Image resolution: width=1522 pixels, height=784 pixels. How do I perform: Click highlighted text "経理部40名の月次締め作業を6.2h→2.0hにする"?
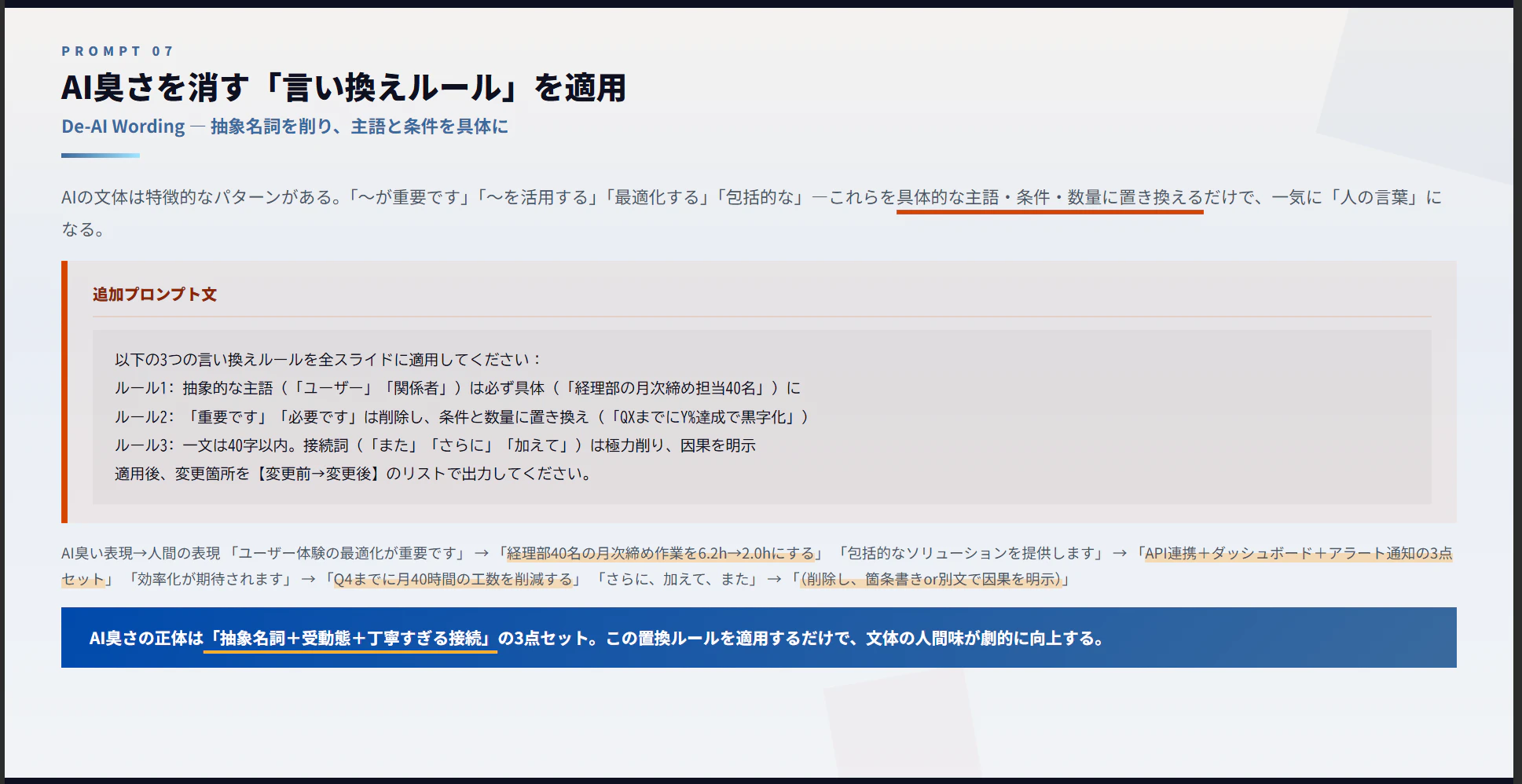pyautogui.click(x=661, y=553)
